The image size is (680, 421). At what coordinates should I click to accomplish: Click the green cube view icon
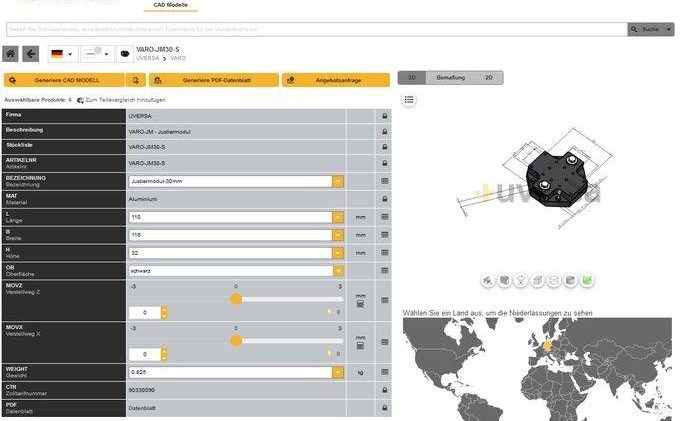coord(587,281)
